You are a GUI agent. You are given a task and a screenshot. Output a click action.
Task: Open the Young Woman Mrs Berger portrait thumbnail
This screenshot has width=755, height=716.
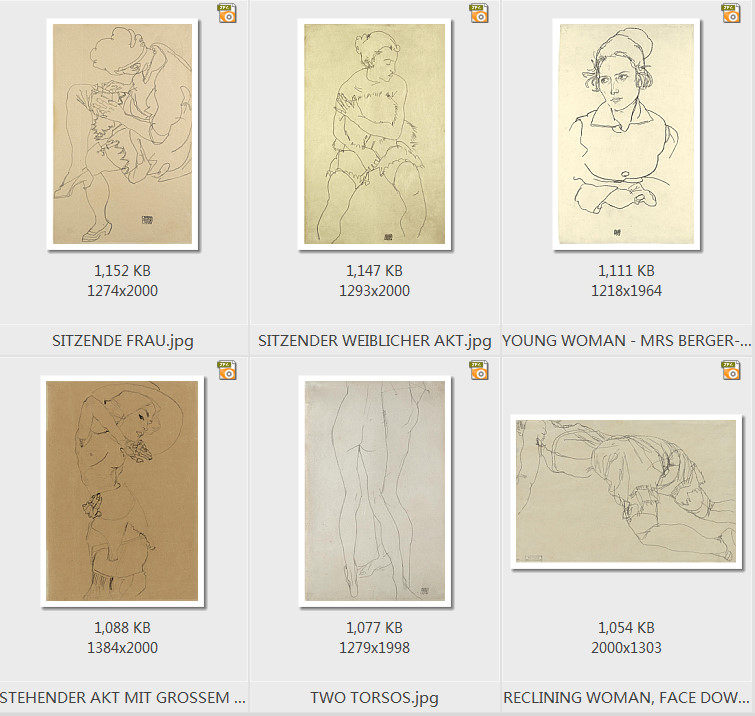tap(626, 134)
